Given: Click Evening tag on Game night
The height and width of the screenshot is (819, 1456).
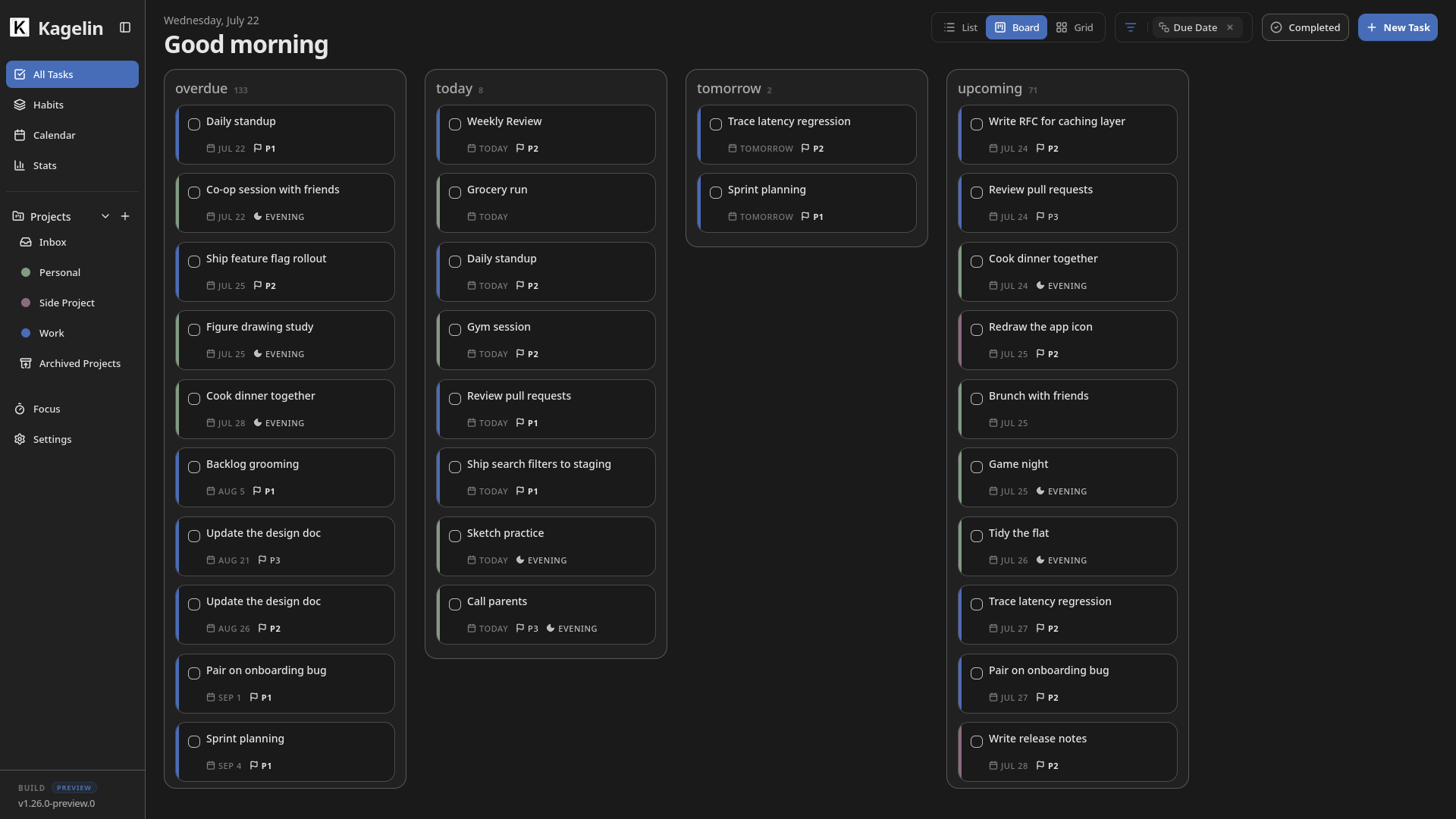Looking at the screenshot, I should (x=1062, y=491).
